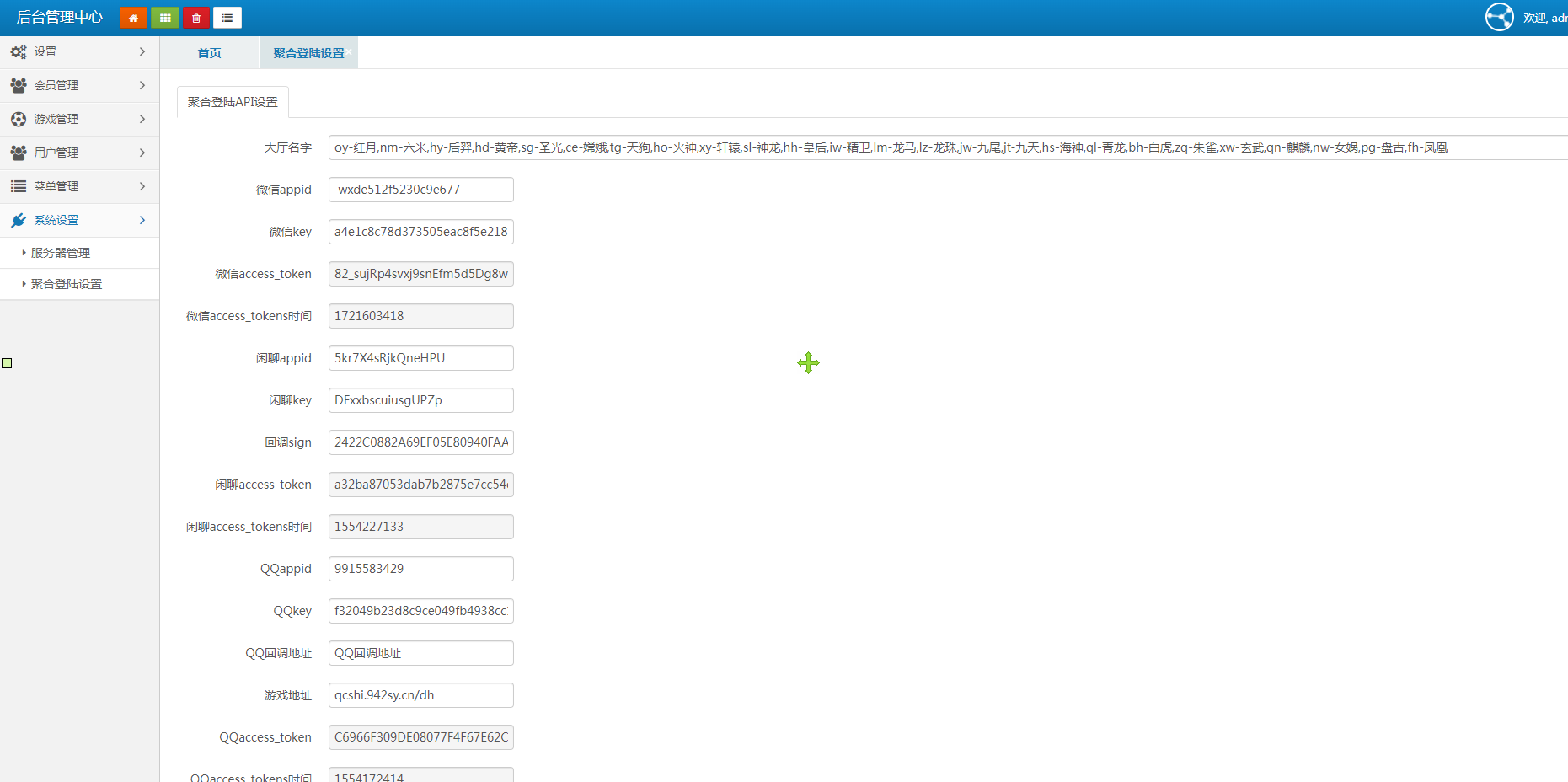Click the white list icon button
The width and height of the screenshot is (1568, 782).
(x=227, y=18)
